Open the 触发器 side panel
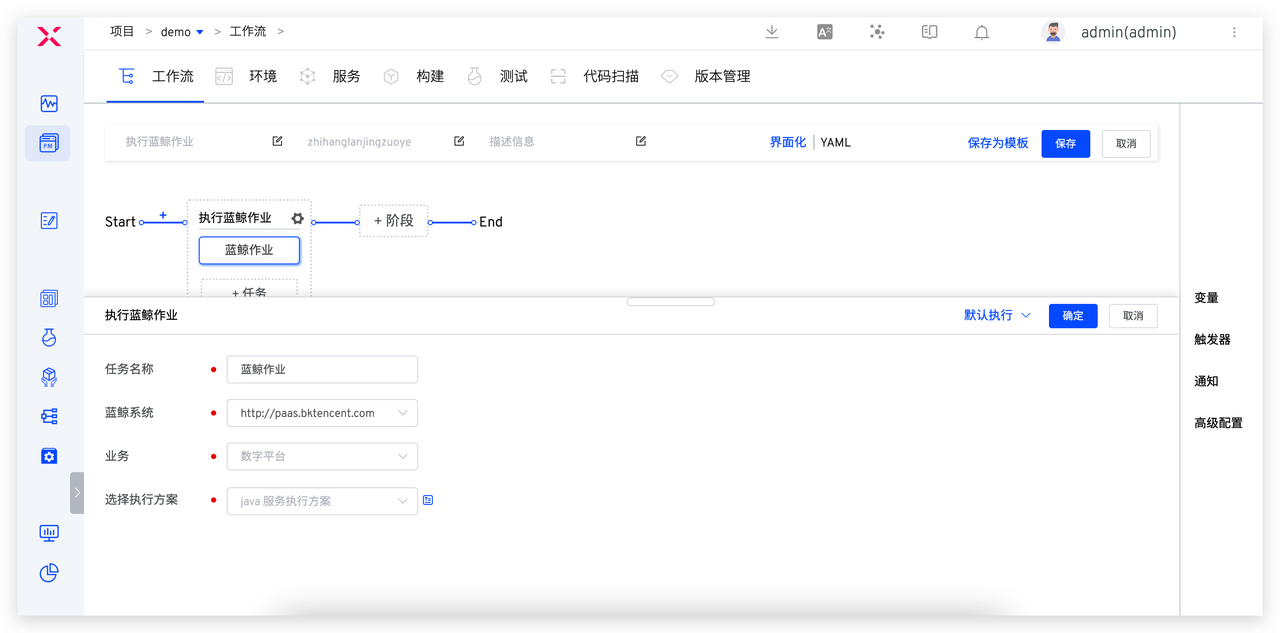This screenshot has width=1280, height=633. tap(1212, 340)
